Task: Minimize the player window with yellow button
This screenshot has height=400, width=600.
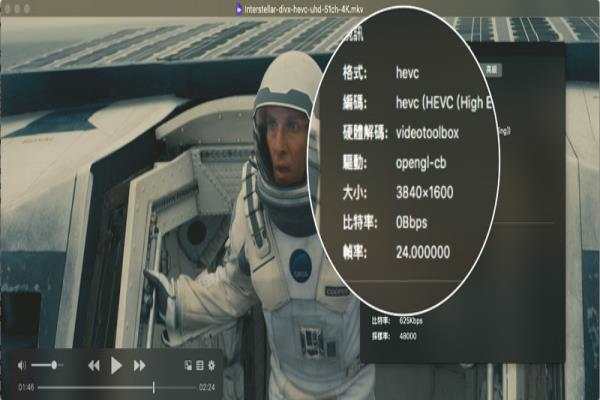Action: [x=17, y=8]
